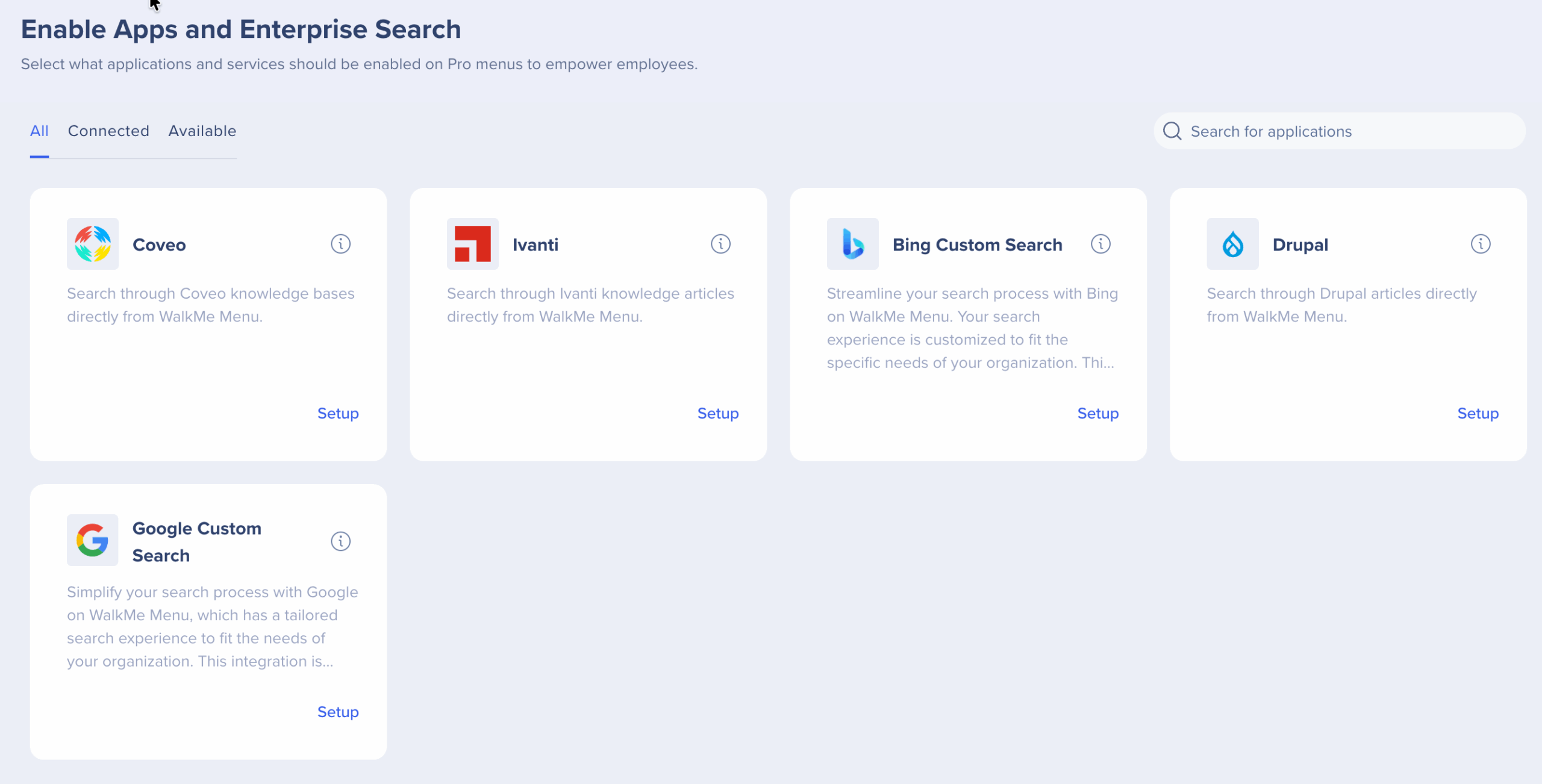Start Setup for Ivanti

point(718,414)
